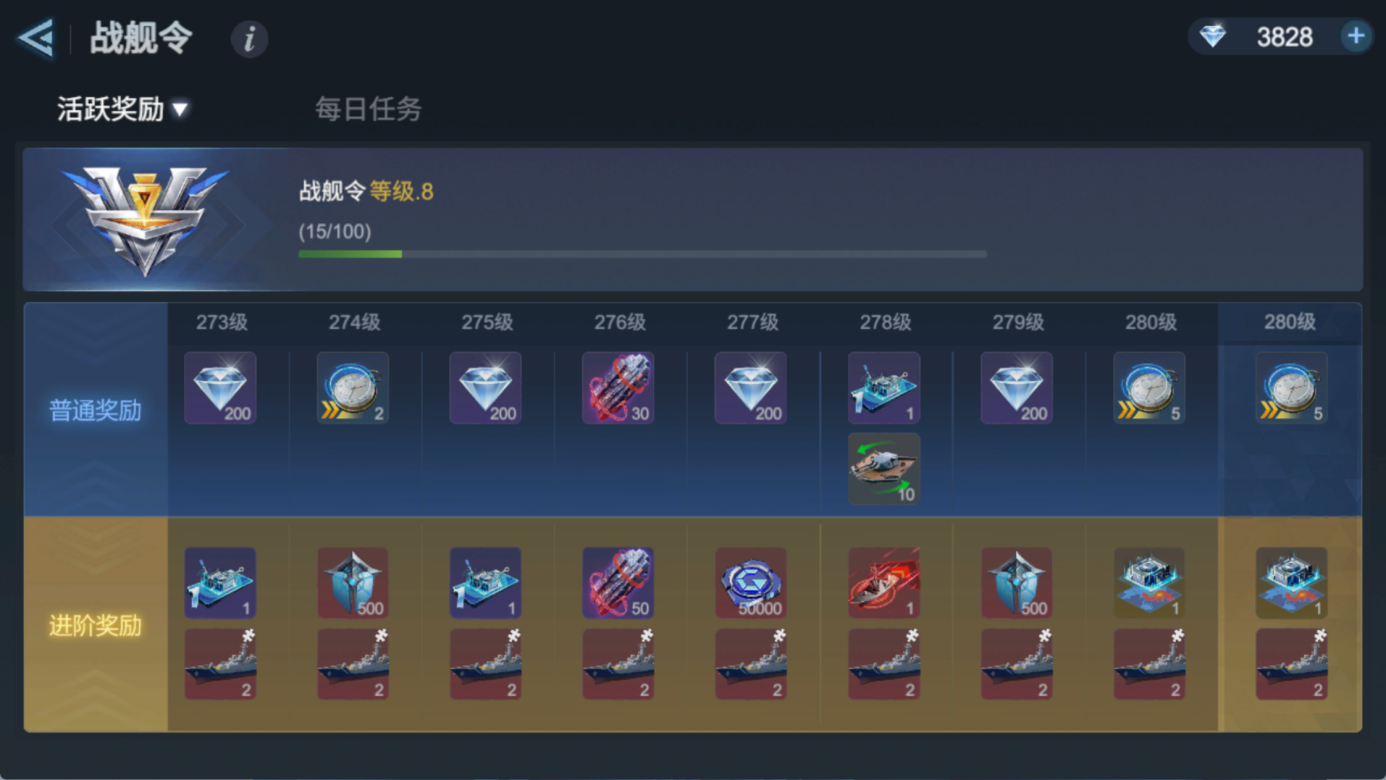Open the info icon beside 战舰令
Screen dimensions: 1386x780
pos(249,39)
